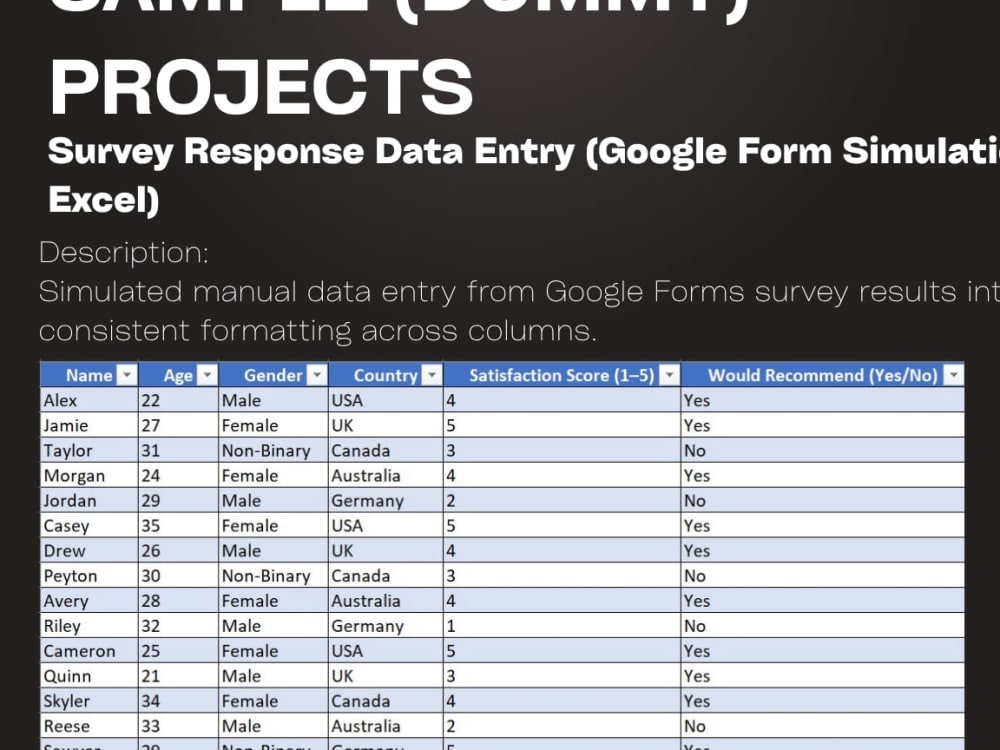Select the cell containing Cameron
Viewport: 1000px width, 750px height.
(x=89, y=651)
